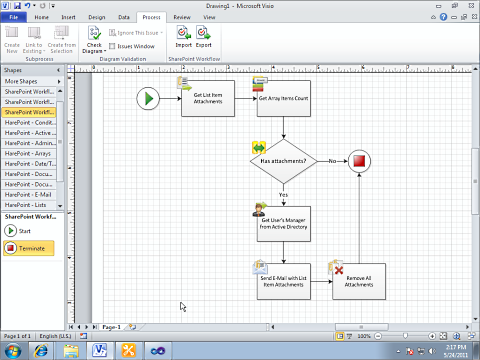480x360 pixels.
Task: Open Windows Explorer folder from taskbar
Action: pos(71,351)
